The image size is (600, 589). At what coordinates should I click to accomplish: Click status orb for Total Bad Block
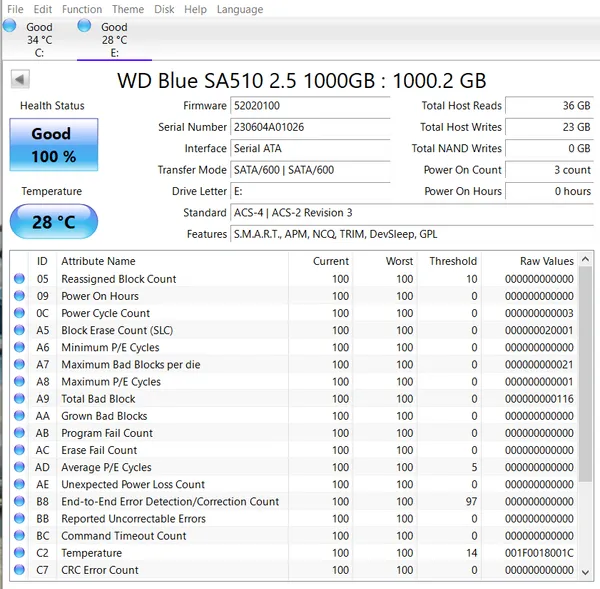[x=19, y=398]
